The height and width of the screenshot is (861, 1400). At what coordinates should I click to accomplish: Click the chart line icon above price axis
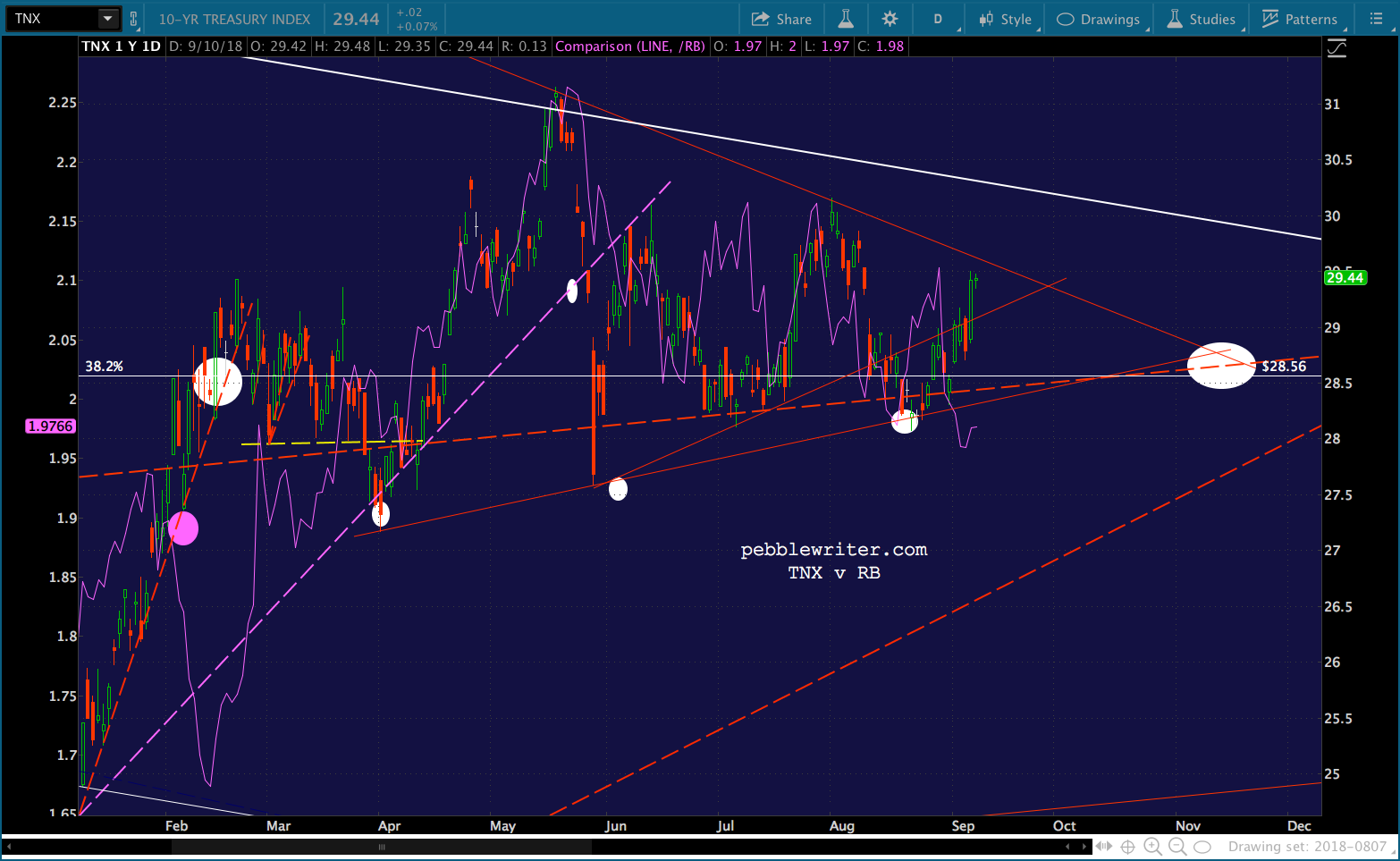[x=1337, y=48]
